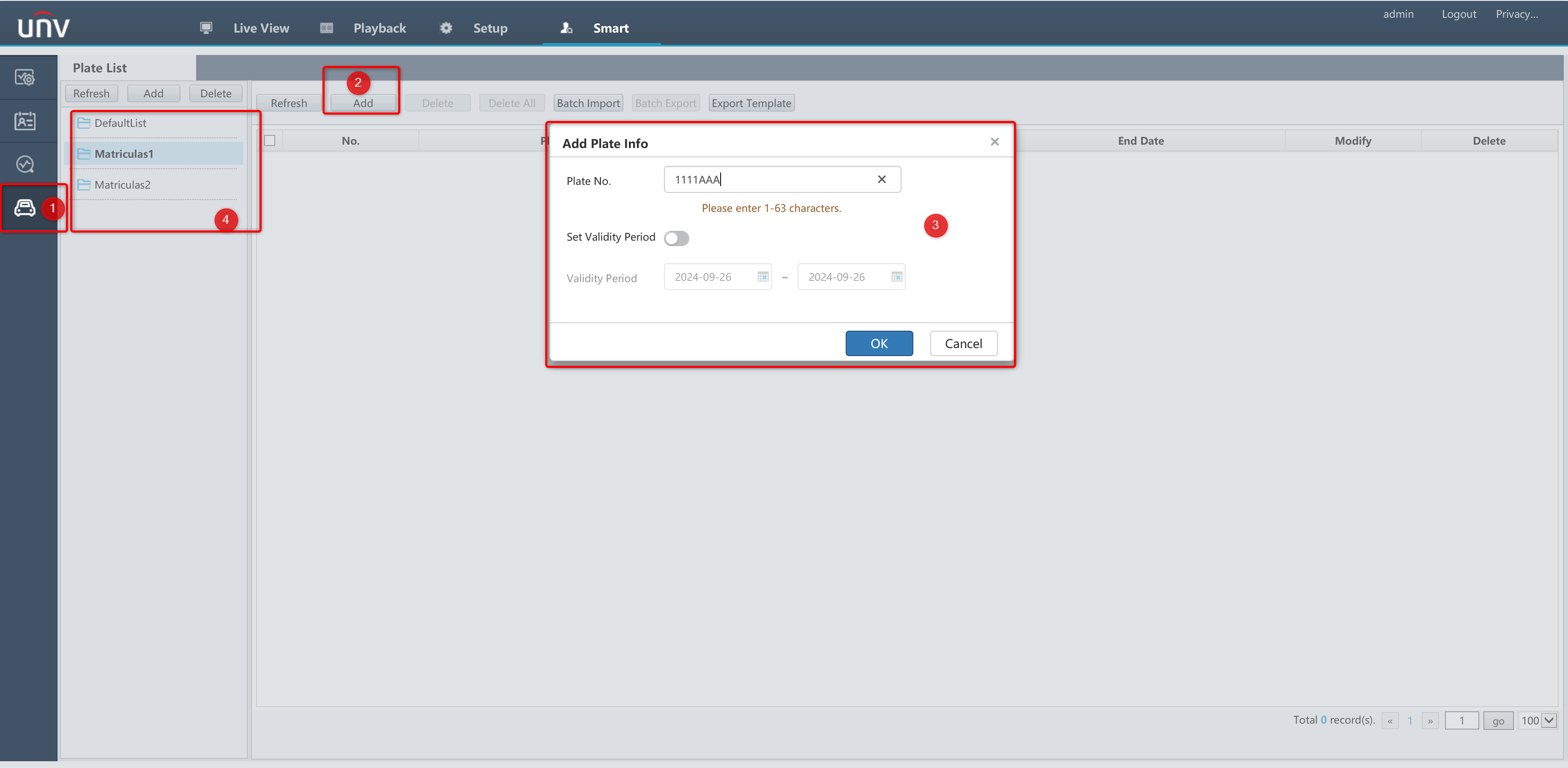The width and height of the screenshot is (1568, 768).
Task: Select the face recognition sidebar icon
Action: [x=25, y=121]
